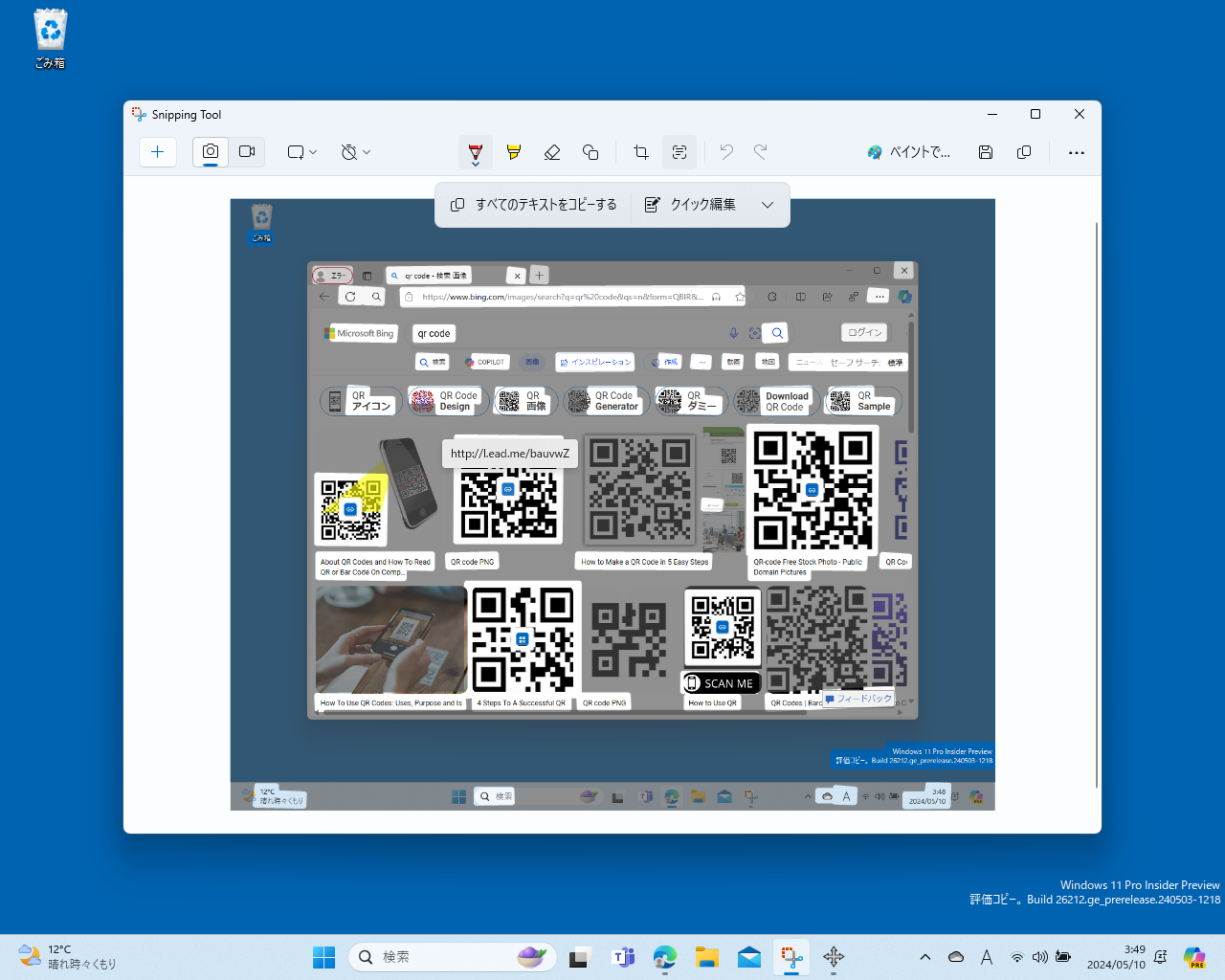Screen dimensions: 1225x980
Task: Open the OneDrive cloud tray icon
Action: (956, 957)
